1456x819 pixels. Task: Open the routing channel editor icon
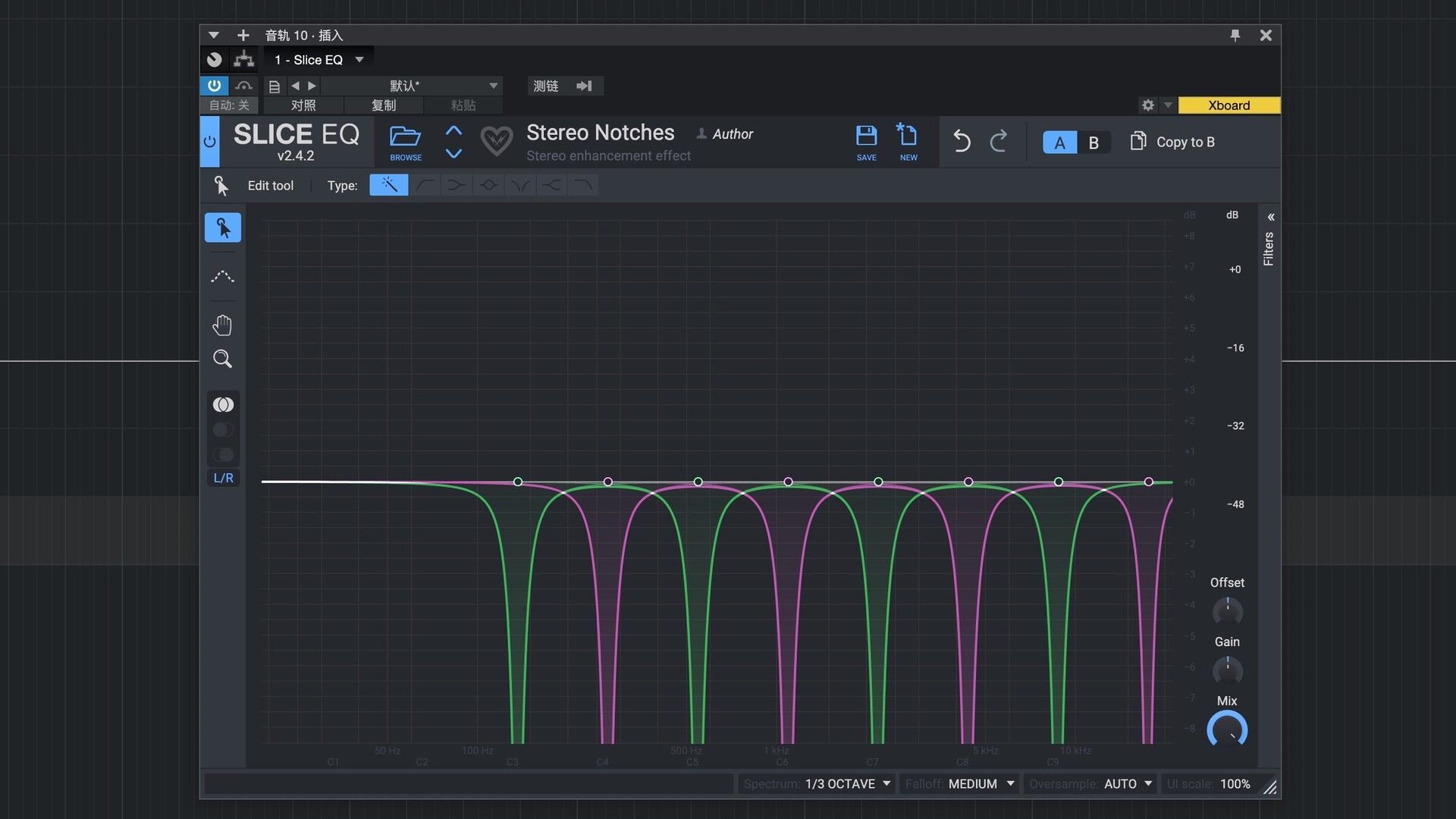243,59
